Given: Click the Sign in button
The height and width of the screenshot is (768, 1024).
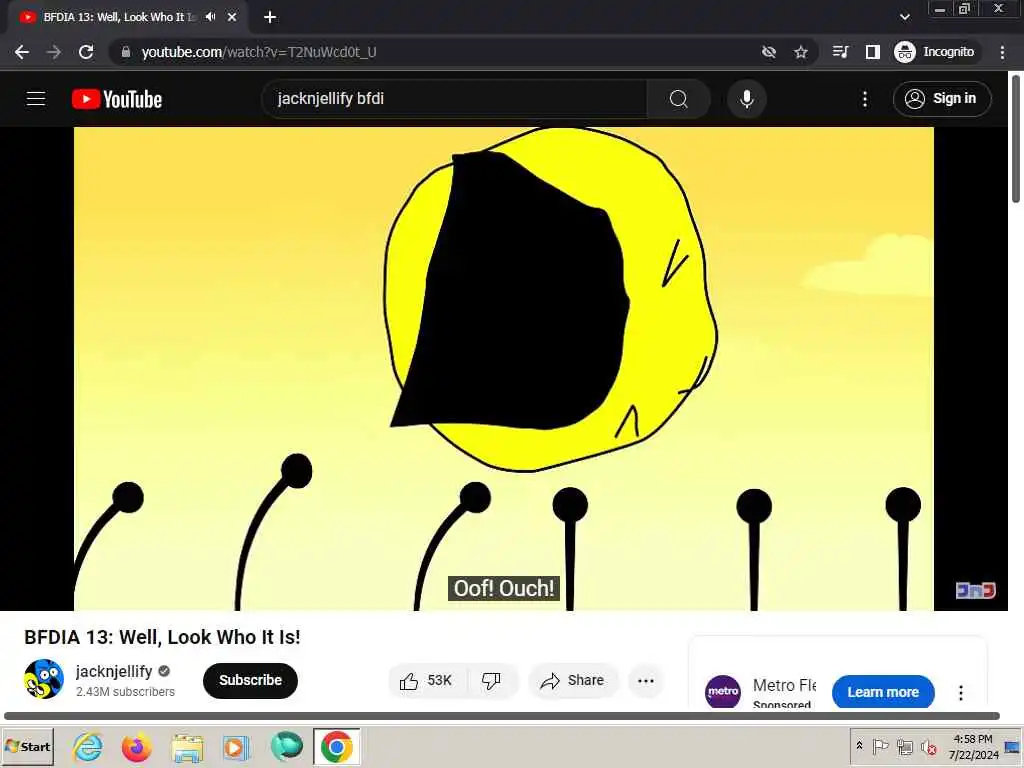Looking at the screenshot, I should (942, 99).
